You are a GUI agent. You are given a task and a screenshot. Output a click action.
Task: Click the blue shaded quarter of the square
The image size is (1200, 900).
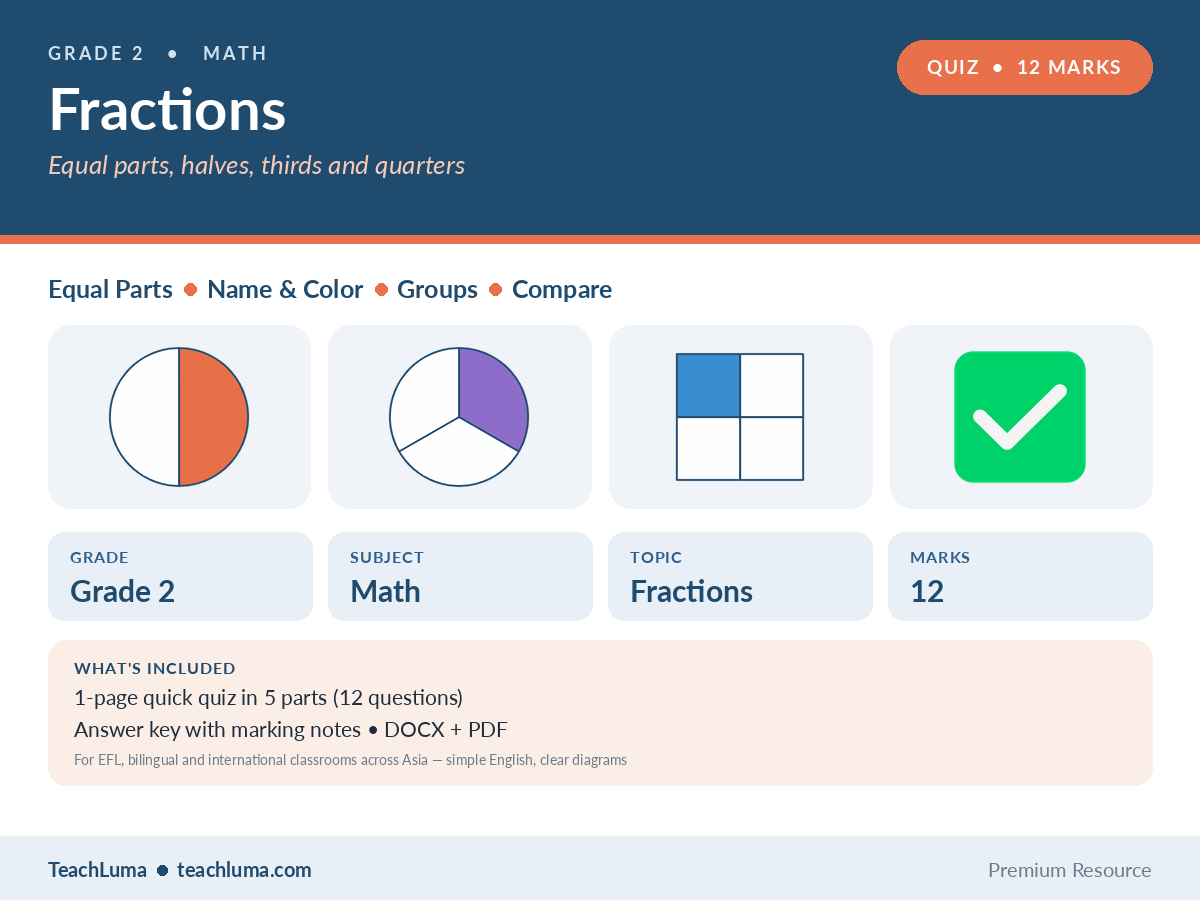coord(708,385)
